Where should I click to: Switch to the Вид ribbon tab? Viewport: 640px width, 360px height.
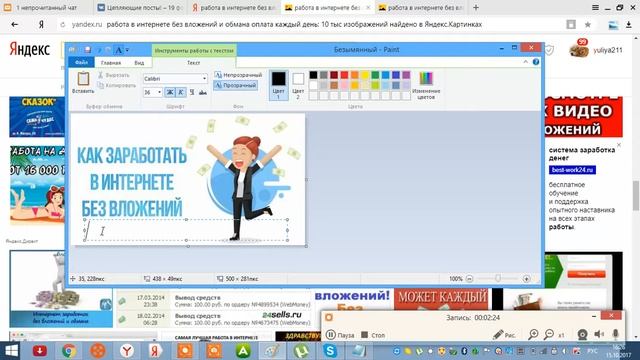coord(139,63)
